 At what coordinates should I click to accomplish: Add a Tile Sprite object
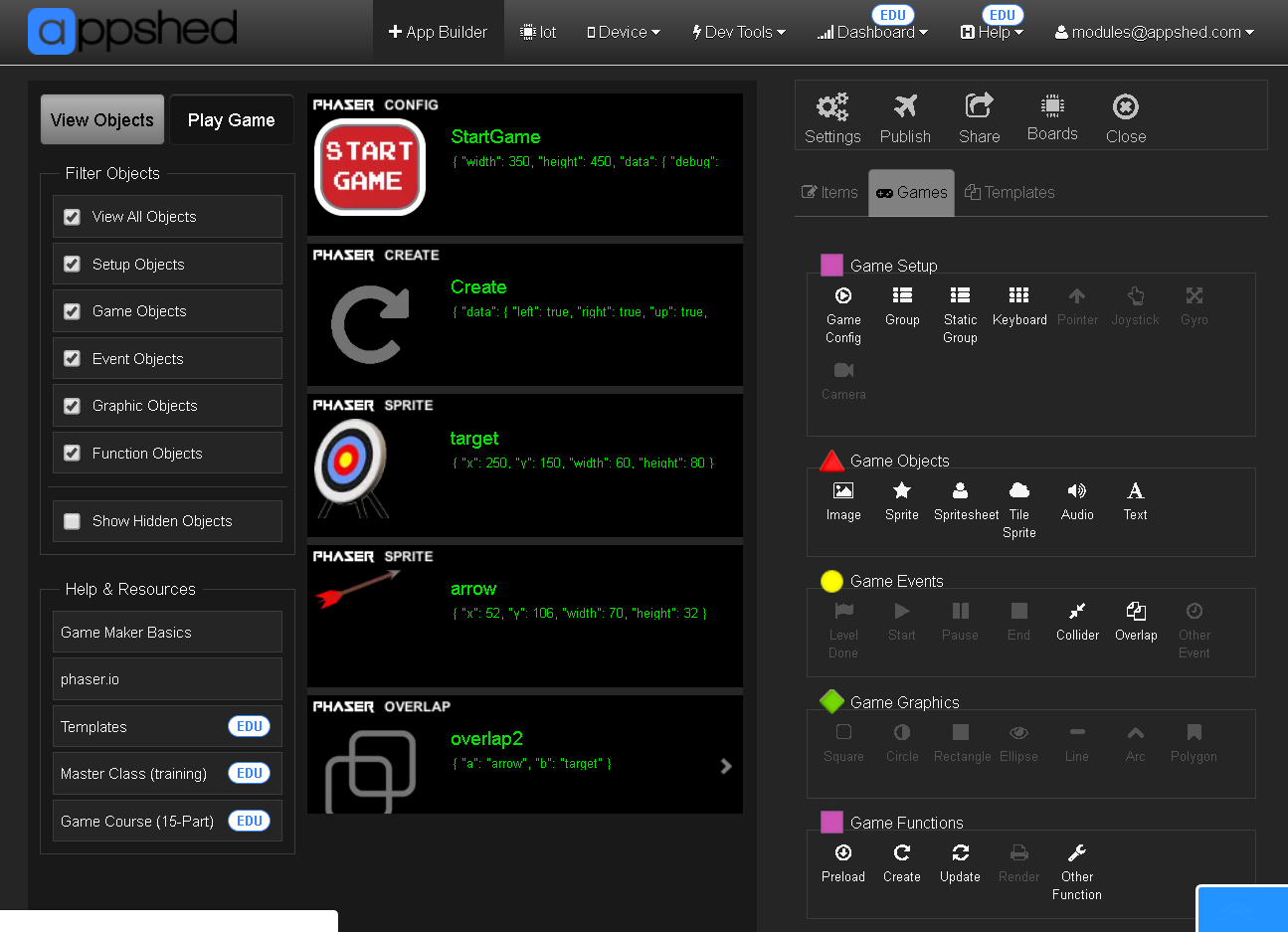click(x=1019, y=510)
